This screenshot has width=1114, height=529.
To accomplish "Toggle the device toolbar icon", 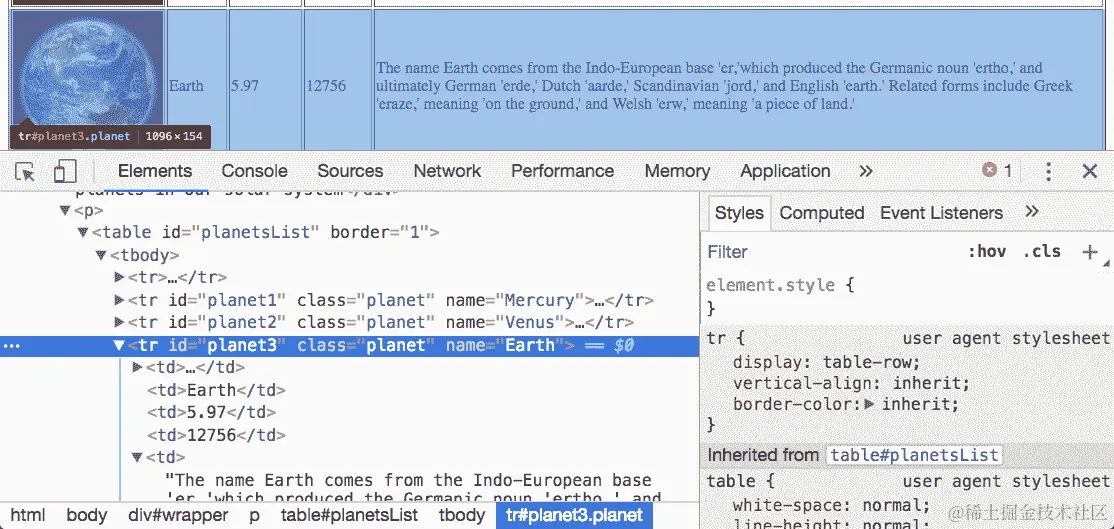I will (65, 171).
